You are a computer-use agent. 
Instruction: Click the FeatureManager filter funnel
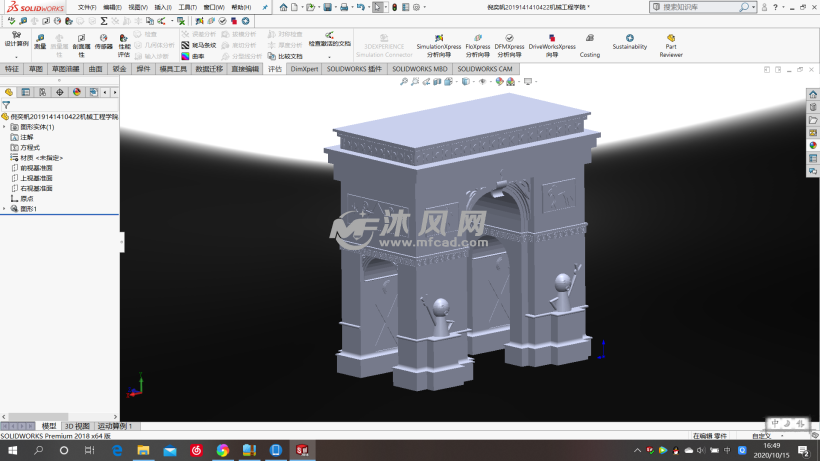[x=6, y=105]
